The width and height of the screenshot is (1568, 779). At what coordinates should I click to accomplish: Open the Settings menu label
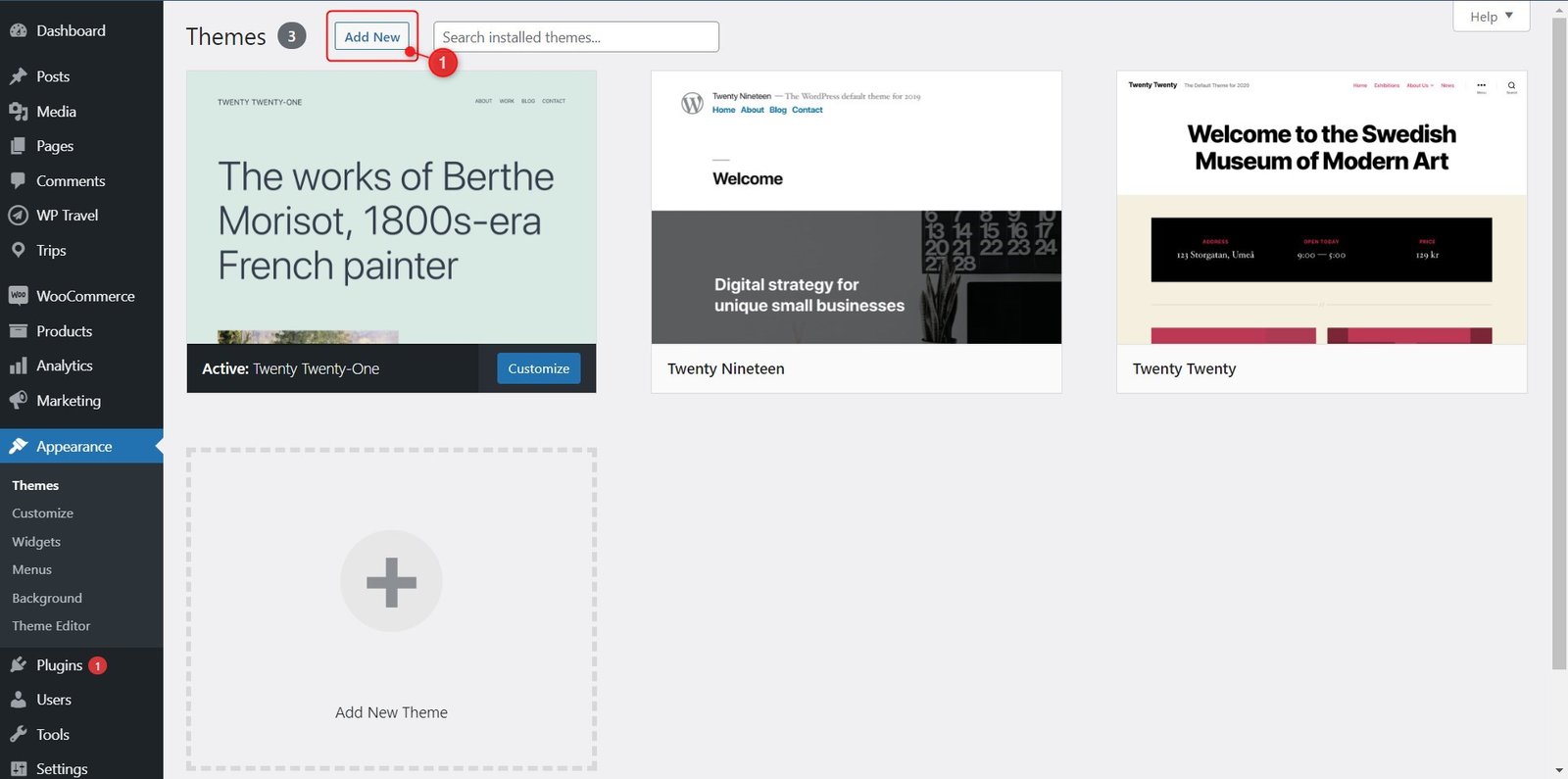(62, 769)
